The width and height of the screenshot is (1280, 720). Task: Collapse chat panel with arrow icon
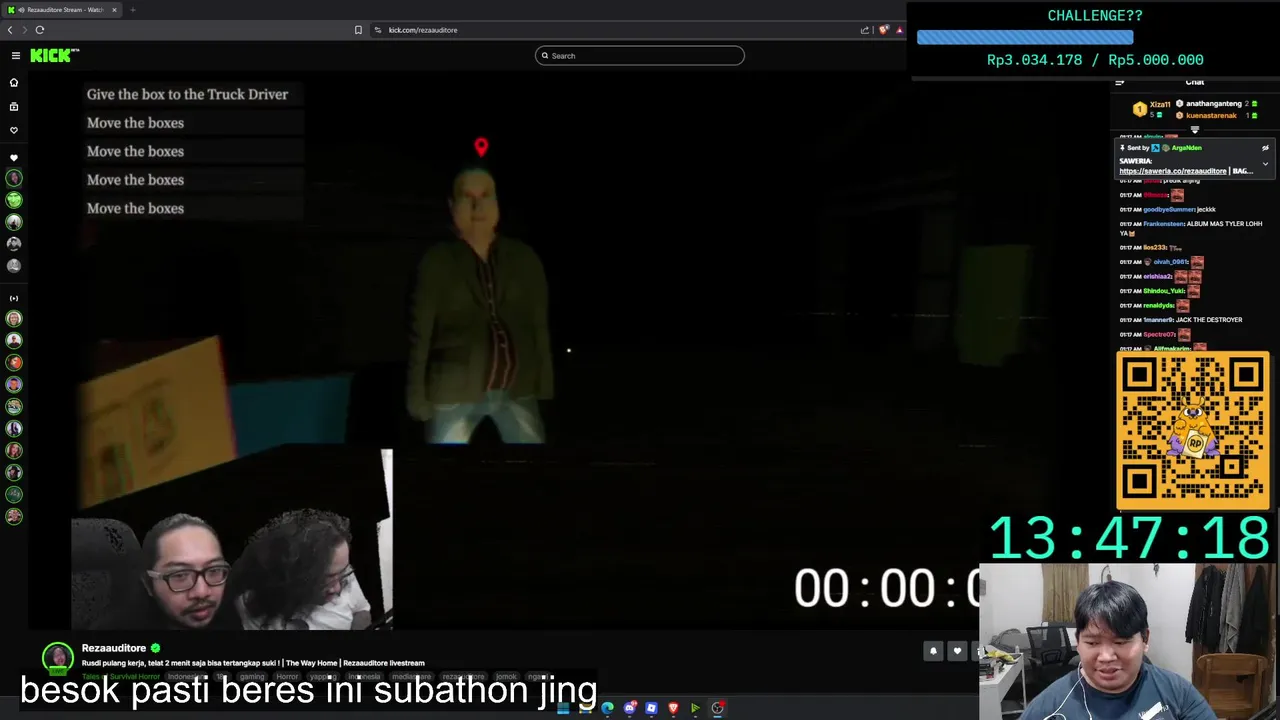click(1120, 82)
